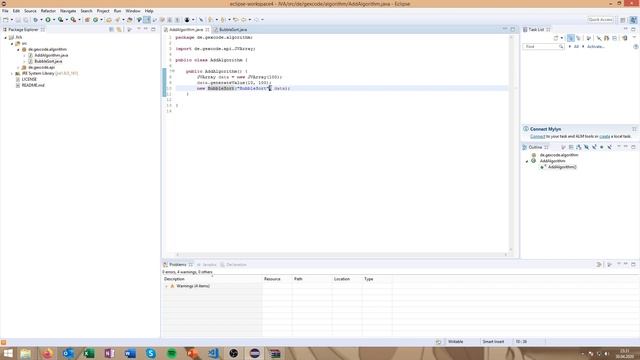Image resolution: width=640 pixels, height=360 pixels.
Task: Collapse the src folder node
Action: pos(12,44)
